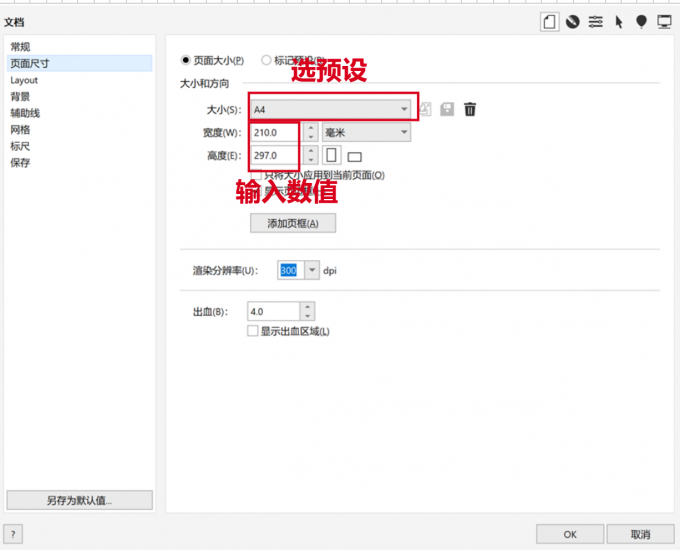The height and width of the screenshot is (551, 680).
Task: Enable 显示出血区域 checkbox
Action: coord(252,331)
